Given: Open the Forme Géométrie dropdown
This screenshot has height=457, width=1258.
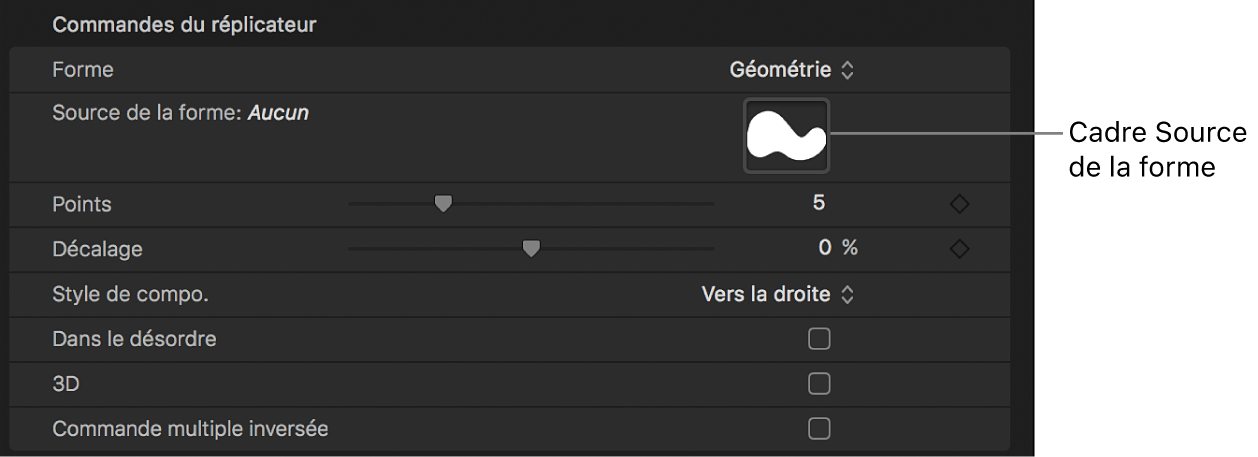Looking at the screenshot, I should coord(792,70).
